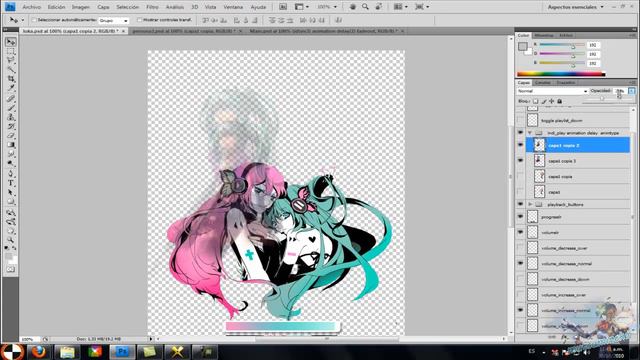Screen dimensions: 640x360
Task: Select the Rectangular Marquee tool
Action: point(11,51)
